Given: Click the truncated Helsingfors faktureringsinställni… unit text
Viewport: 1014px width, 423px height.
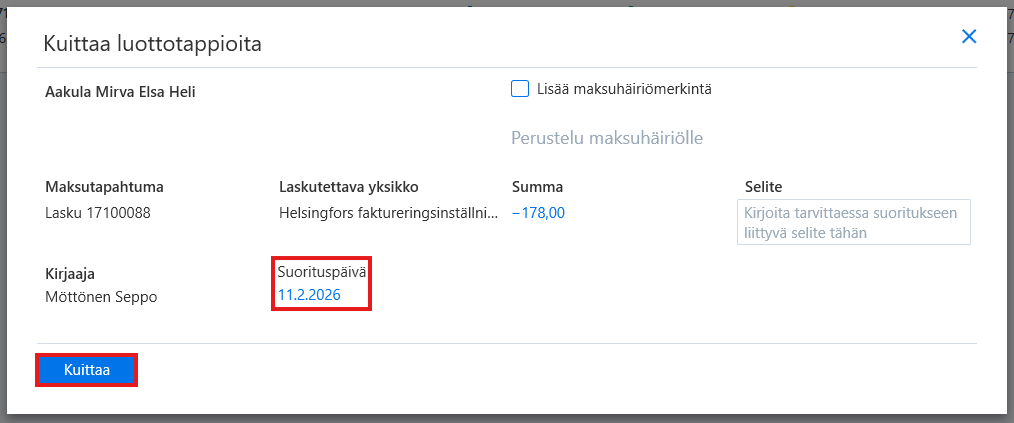Looking at the screenshot, I should tap(389, 213).
